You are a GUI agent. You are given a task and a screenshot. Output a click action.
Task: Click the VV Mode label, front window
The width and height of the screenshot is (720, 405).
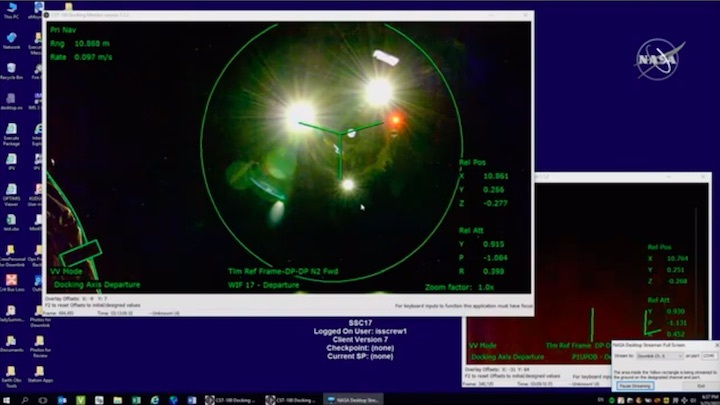point(66,271)
